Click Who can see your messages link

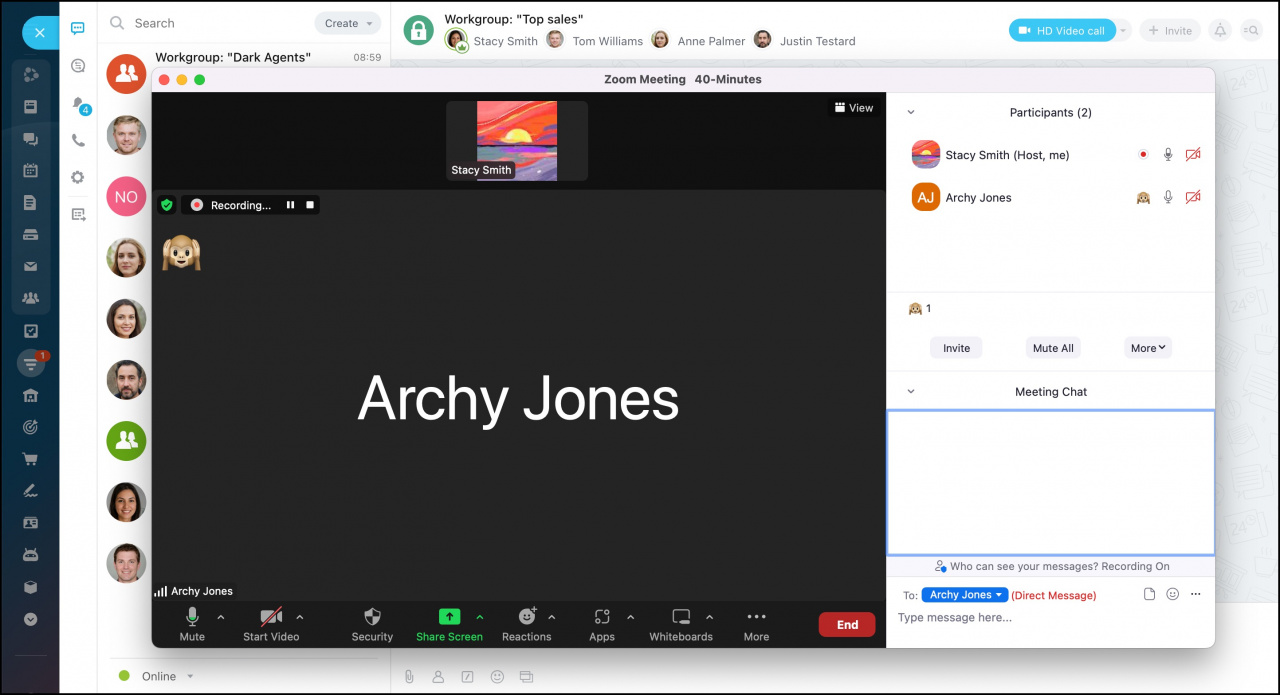coord(1051,566)
